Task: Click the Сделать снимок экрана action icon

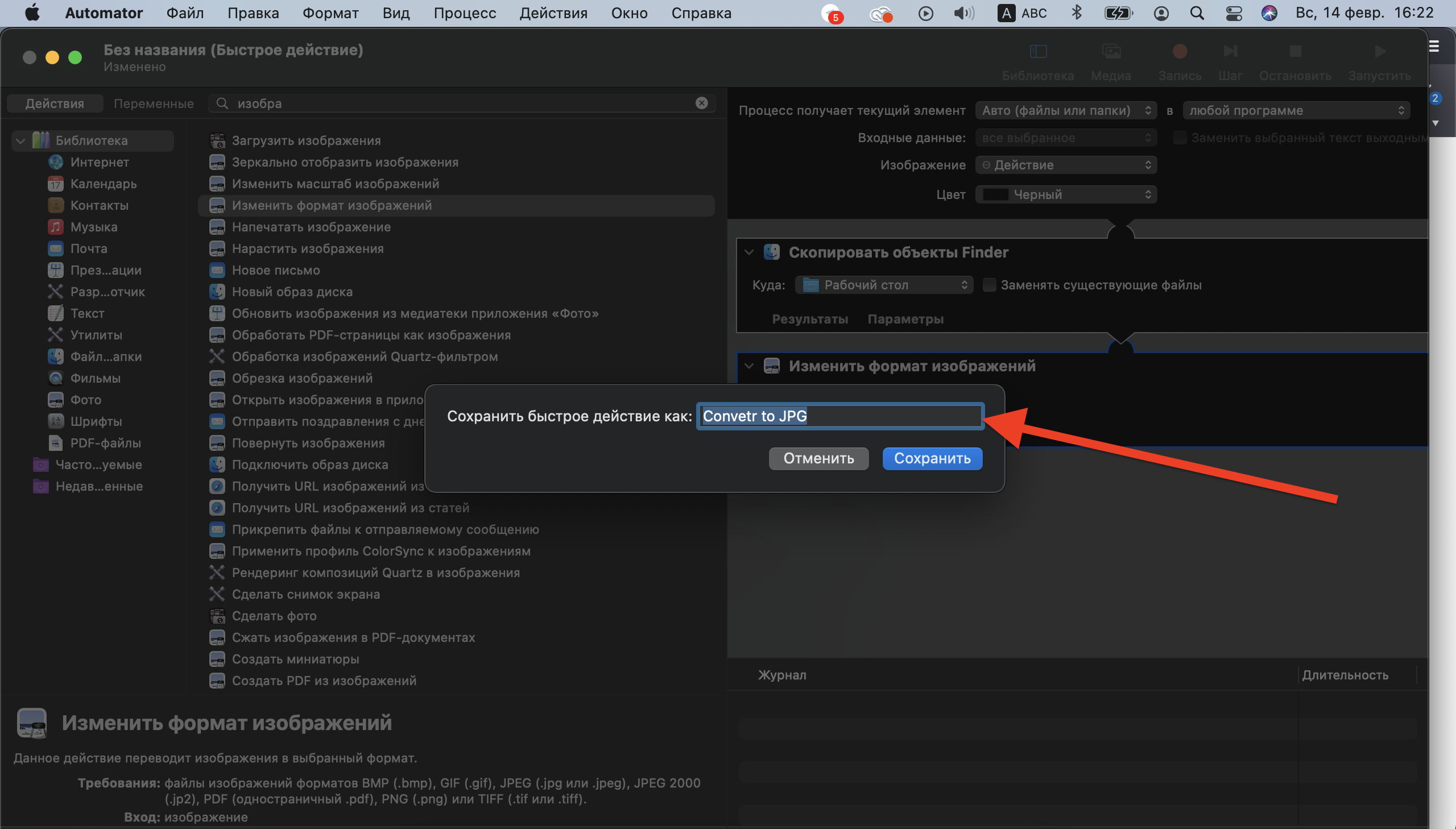Action: 217,594
